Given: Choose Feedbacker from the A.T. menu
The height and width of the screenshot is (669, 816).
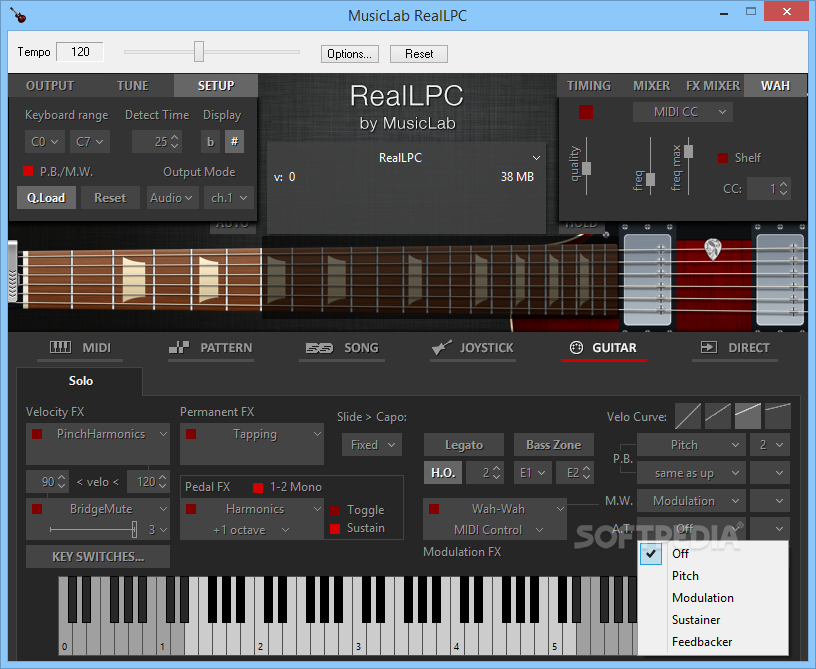Looking at the screenshot, I should tap(713, 641).
